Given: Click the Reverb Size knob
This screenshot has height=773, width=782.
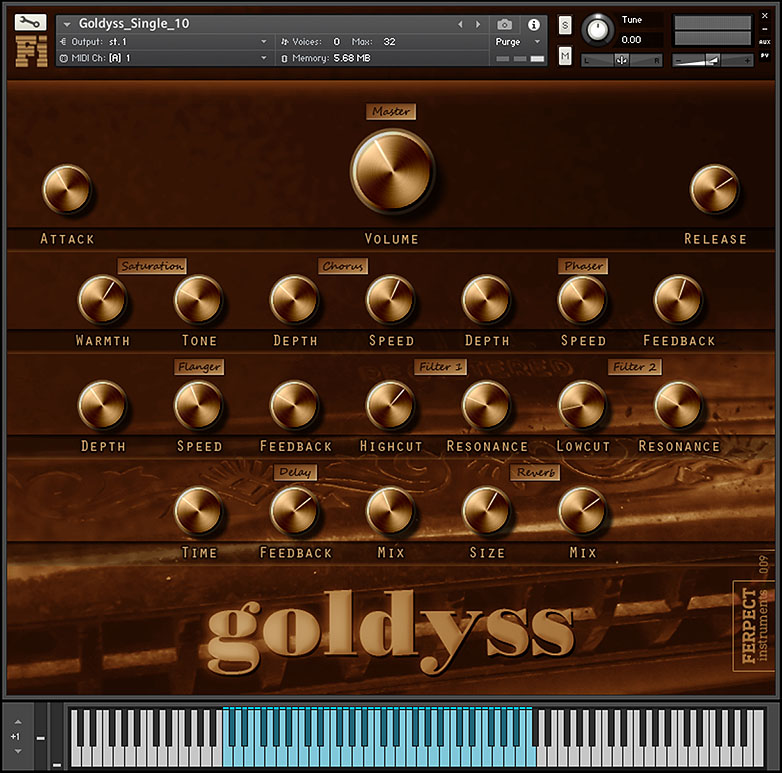Looking at the screenshot, I should [x=486, y=511].
